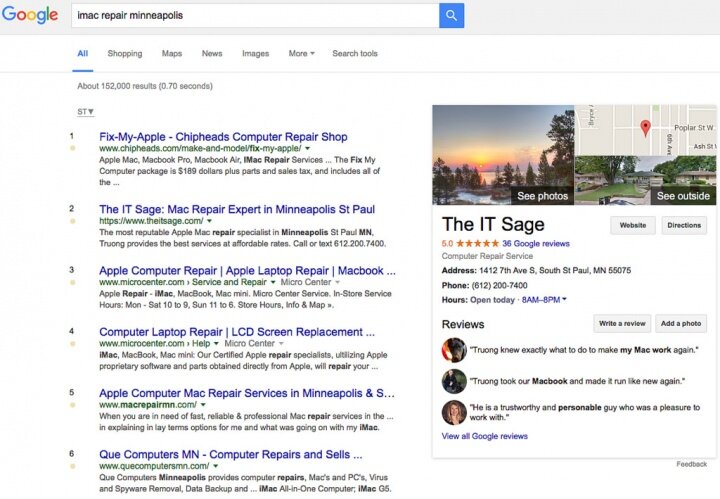This screenshot has height=499, width=720.
Task: Expand theitsage.com URL dropdown arrow
Action: pos(209,221)
